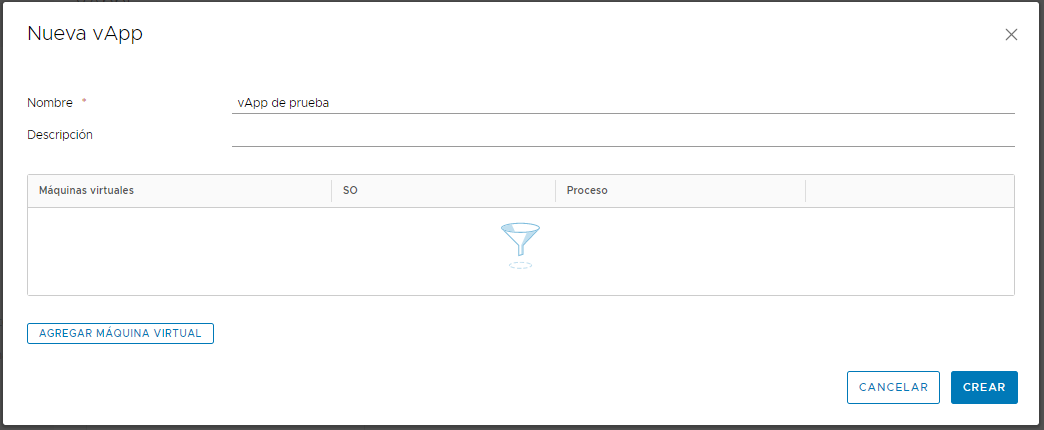
Task: Add a VM with AGREGAR MÁQUINA VIRTUAL
Action: pos(120,333)
